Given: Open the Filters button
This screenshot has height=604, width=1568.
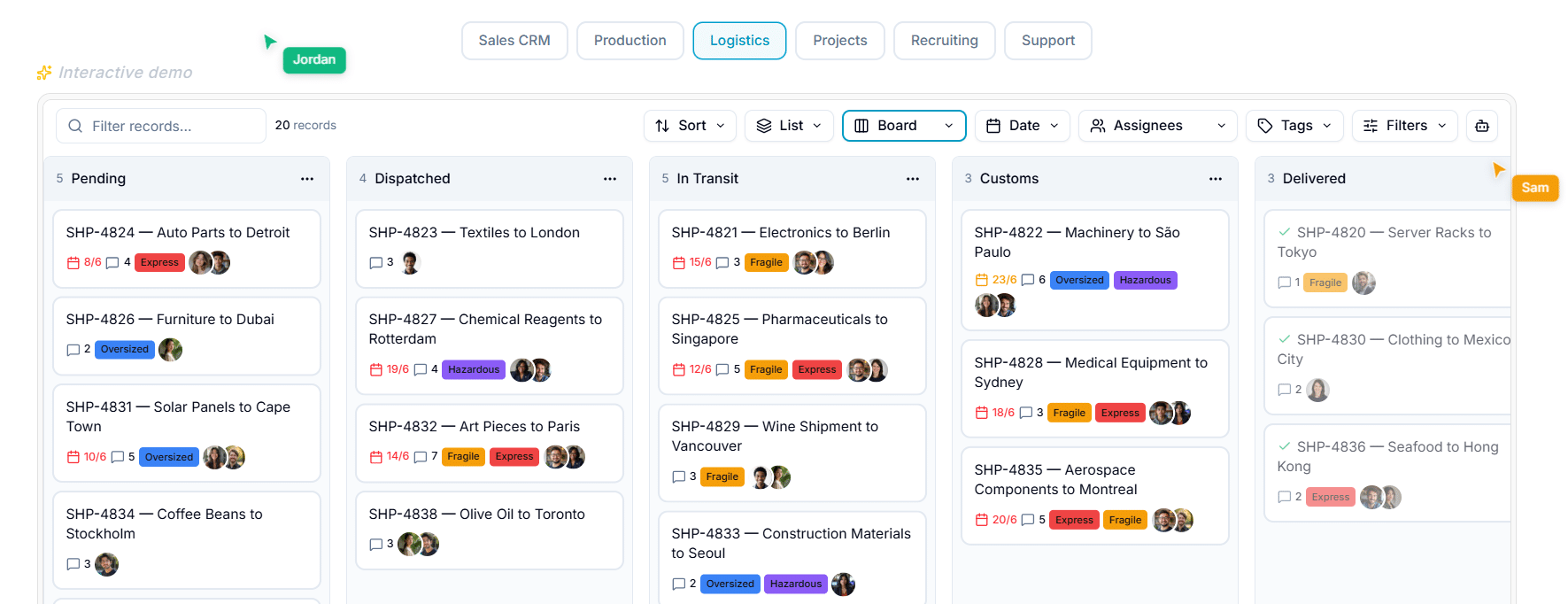Looking at the screenshot, I should tap(1405, 126).
